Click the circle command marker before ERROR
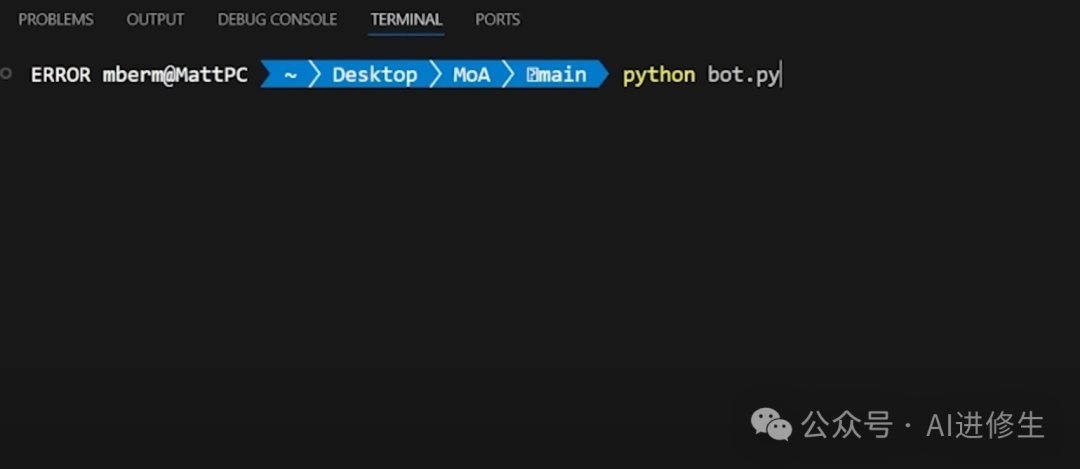This screenshot has height=469, width=1080. pyautogui.click(x=8, y=74)
